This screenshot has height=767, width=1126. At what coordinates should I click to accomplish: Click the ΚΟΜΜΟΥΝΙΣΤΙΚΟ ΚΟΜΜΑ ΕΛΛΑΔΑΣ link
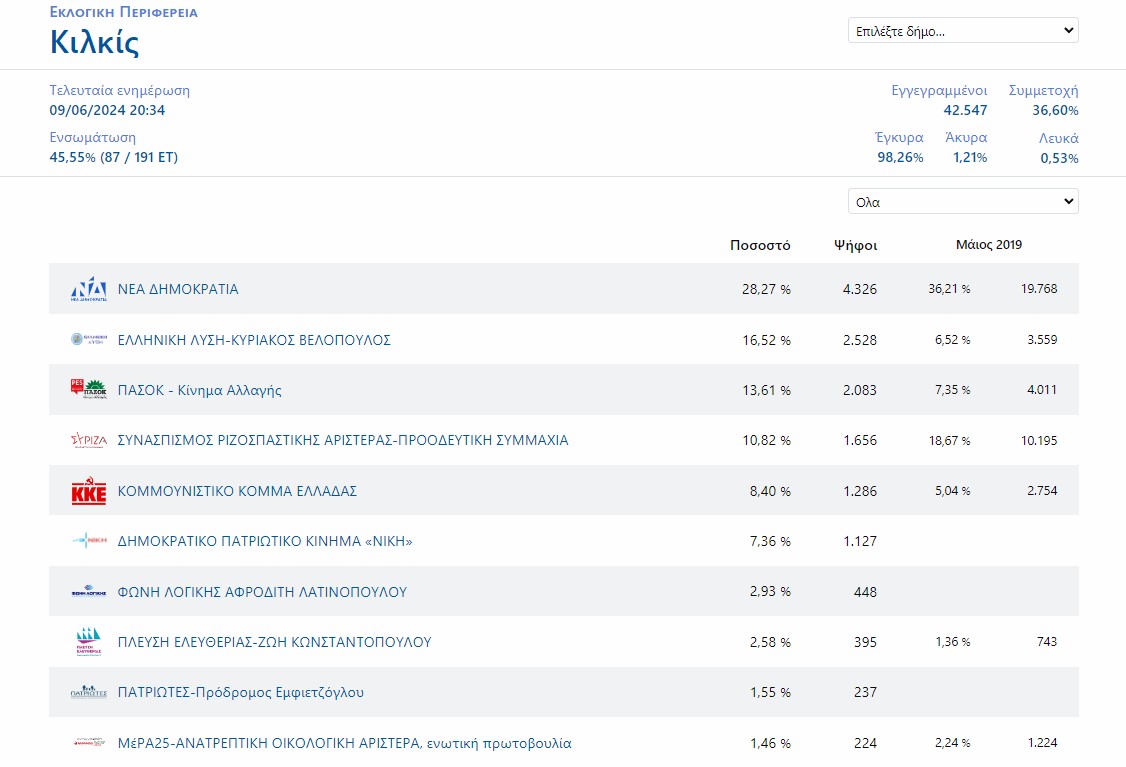point(237,491)
